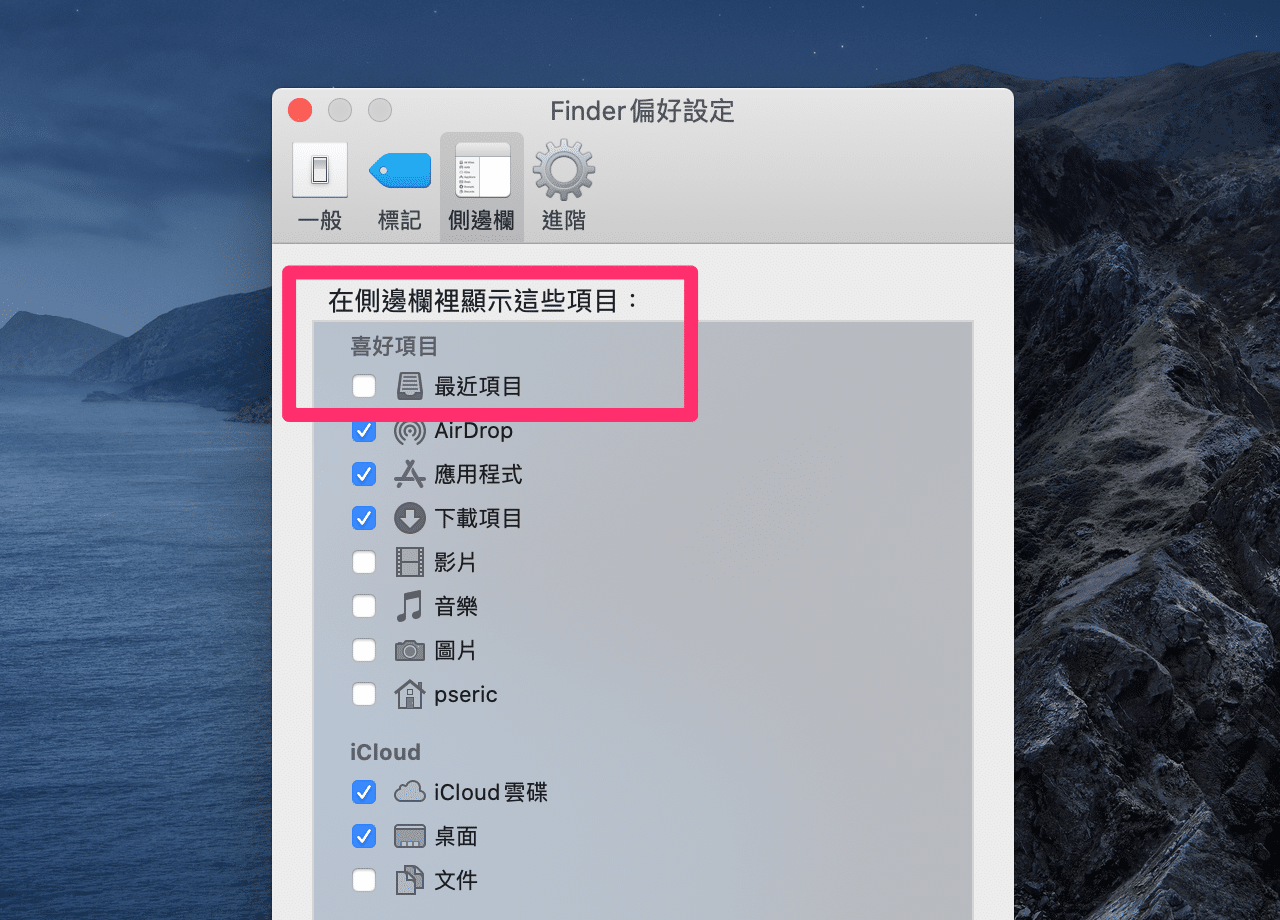The width and height of the screenshot is (1280, 920).
Task: Click the pseric home folder icon
Action: (410, 694)
